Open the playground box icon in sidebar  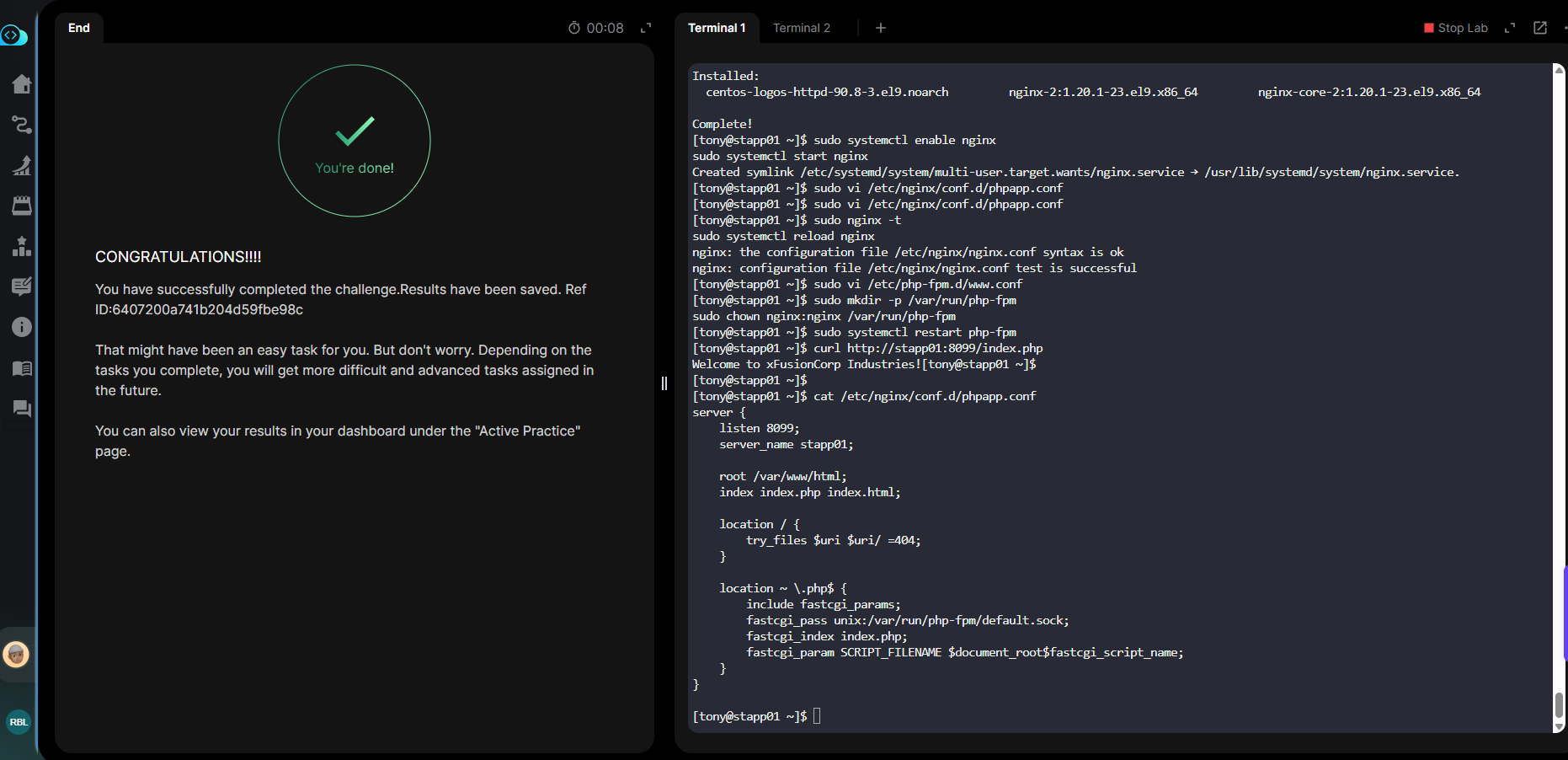pos(22,206)
